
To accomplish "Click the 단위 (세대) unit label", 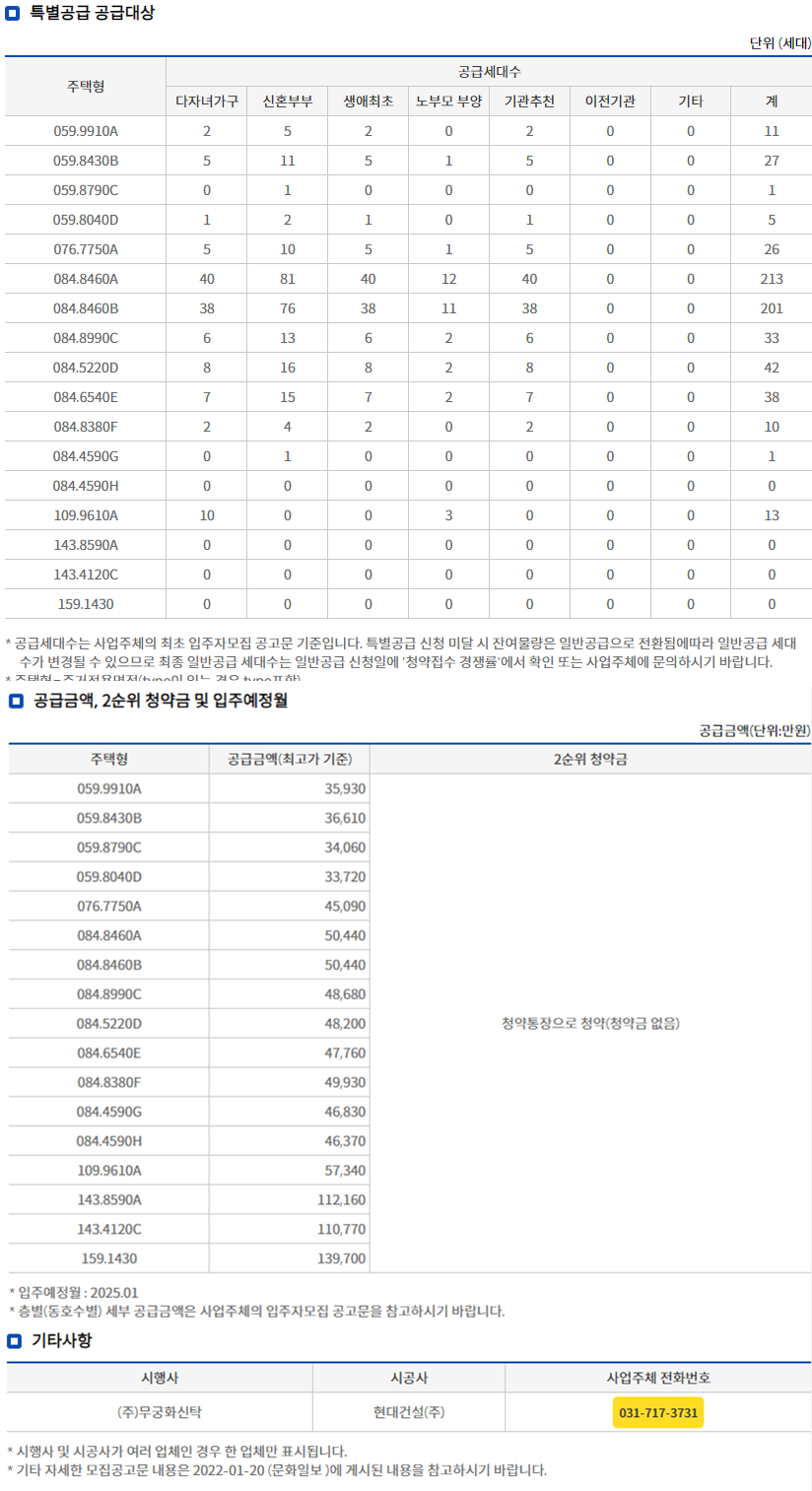I will 780,42.
